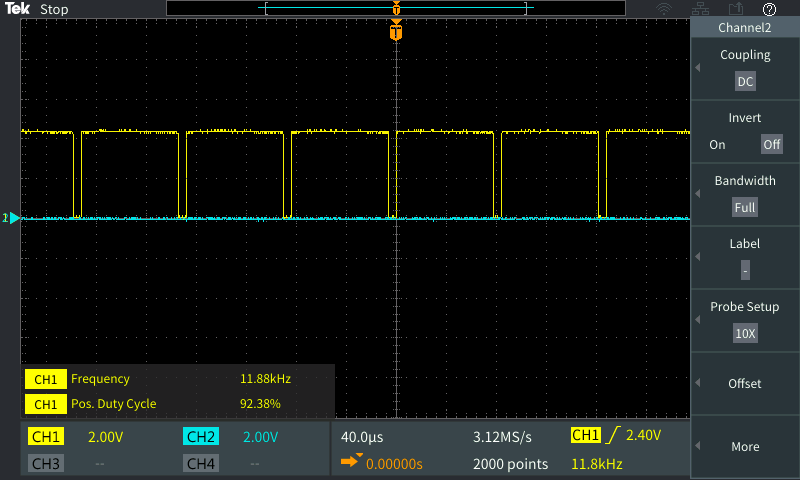Click the CH1 Pos. Duty Cycle measurement badge
The height and width of the screenshot is (480, 800).
pos(45,404)
